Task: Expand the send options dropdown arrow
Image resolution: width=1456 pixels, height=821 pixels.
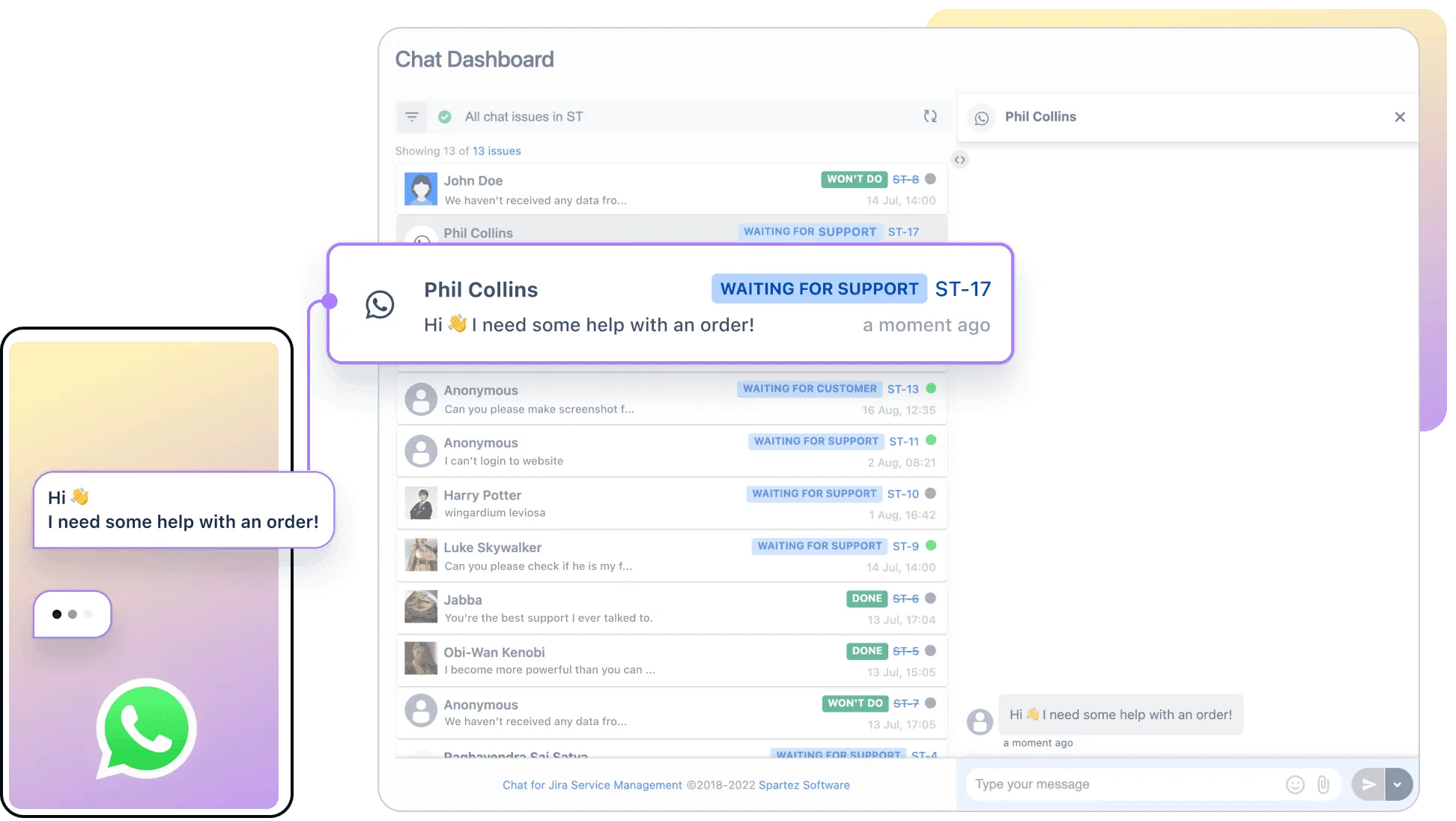Action: pyautogui.click(x=1398, y=784)
